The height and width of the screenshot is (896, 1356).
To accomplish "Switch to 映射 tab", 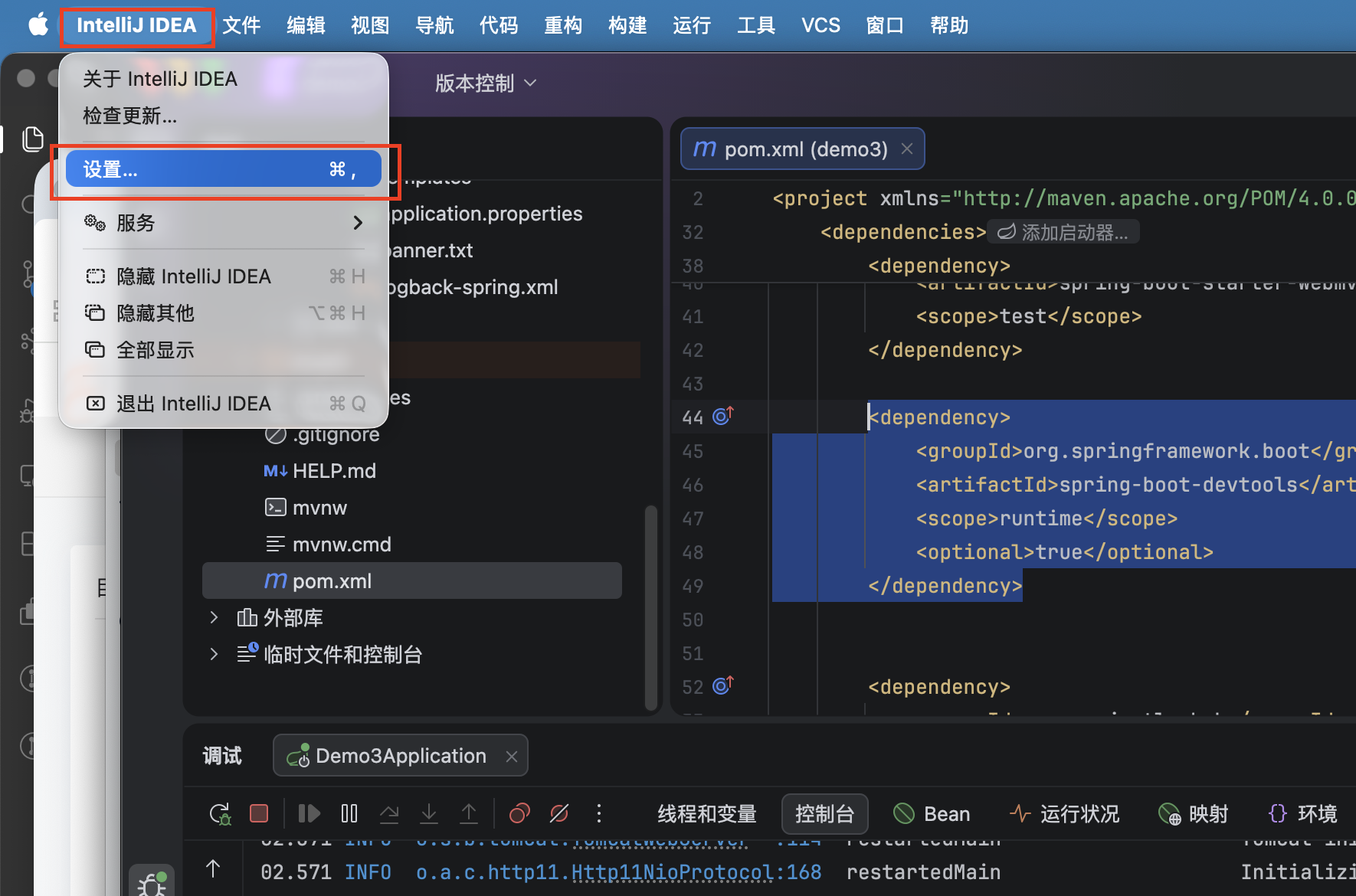I will (x=1194, y=813).
